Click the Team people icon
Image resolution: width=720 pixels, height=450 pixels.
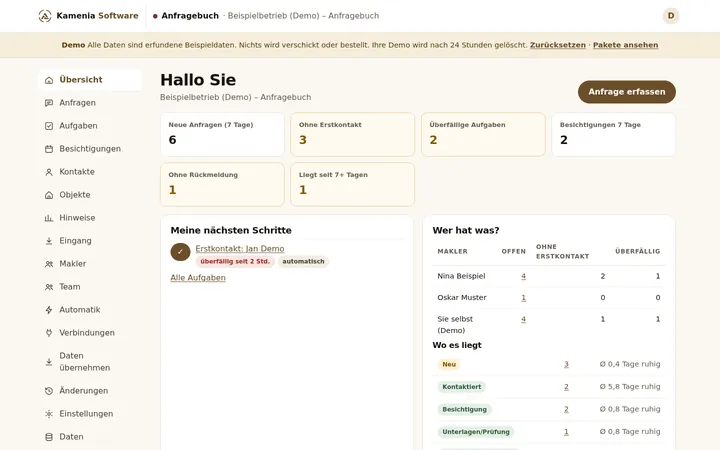pos(49,287)
